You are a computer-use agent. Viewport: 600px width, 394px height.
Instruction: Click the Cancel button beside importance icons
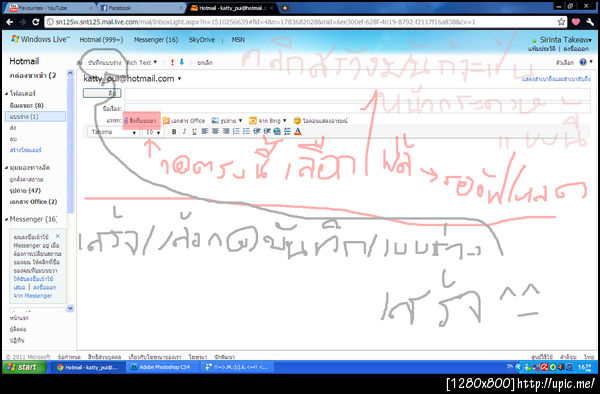click(x=205, y=63)
